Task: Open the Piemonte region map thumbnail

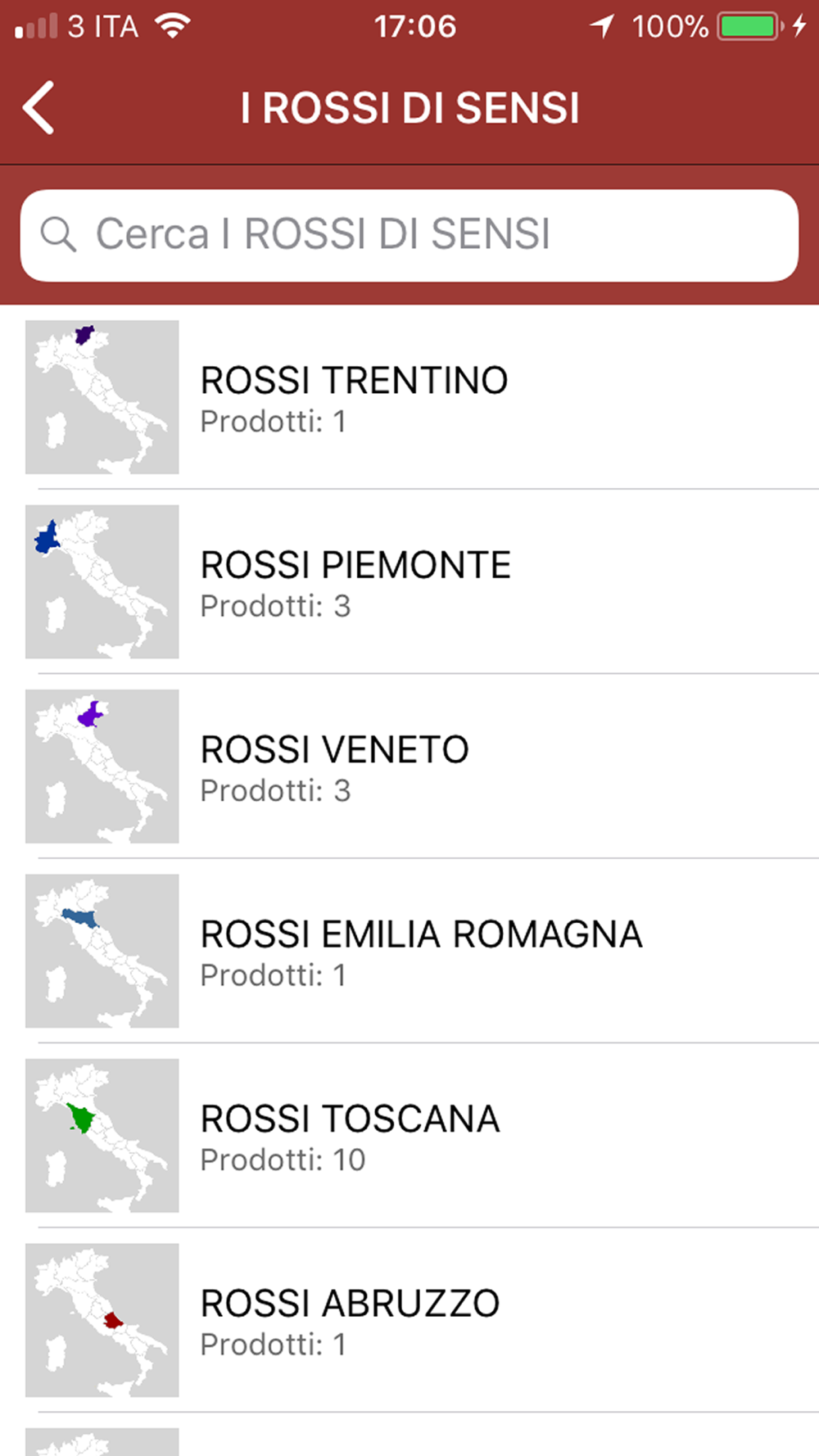Action: (x=102, y=581)
